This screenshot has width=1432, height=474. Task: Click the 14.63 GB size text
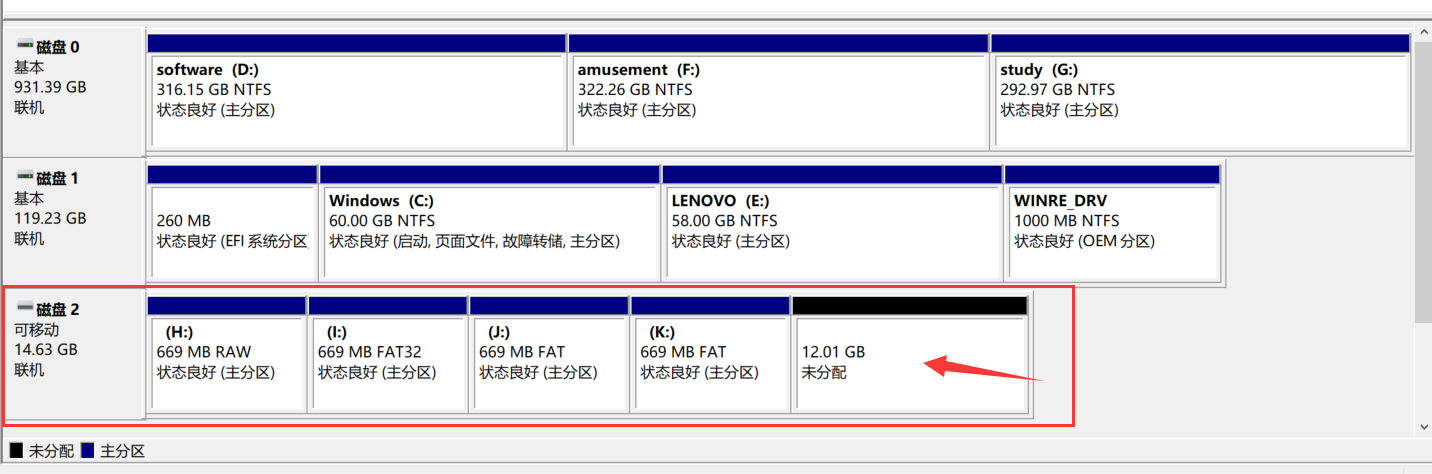click(46, 349)
